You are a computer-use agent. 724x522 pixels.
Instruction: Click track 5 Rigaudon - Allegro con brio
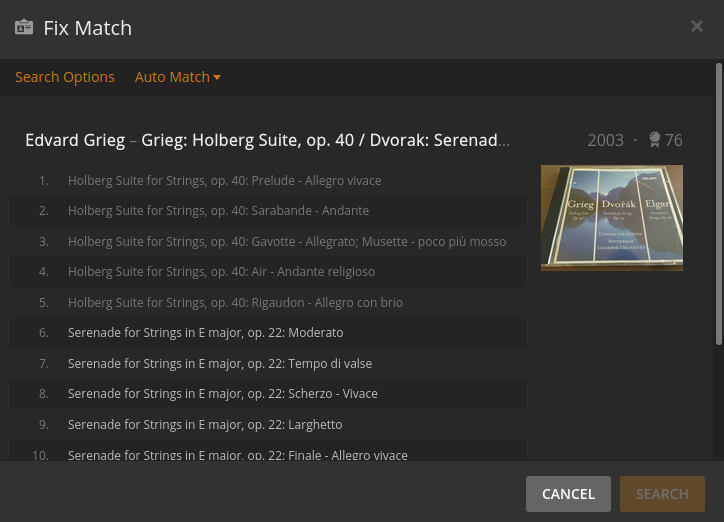click(235, 302)
